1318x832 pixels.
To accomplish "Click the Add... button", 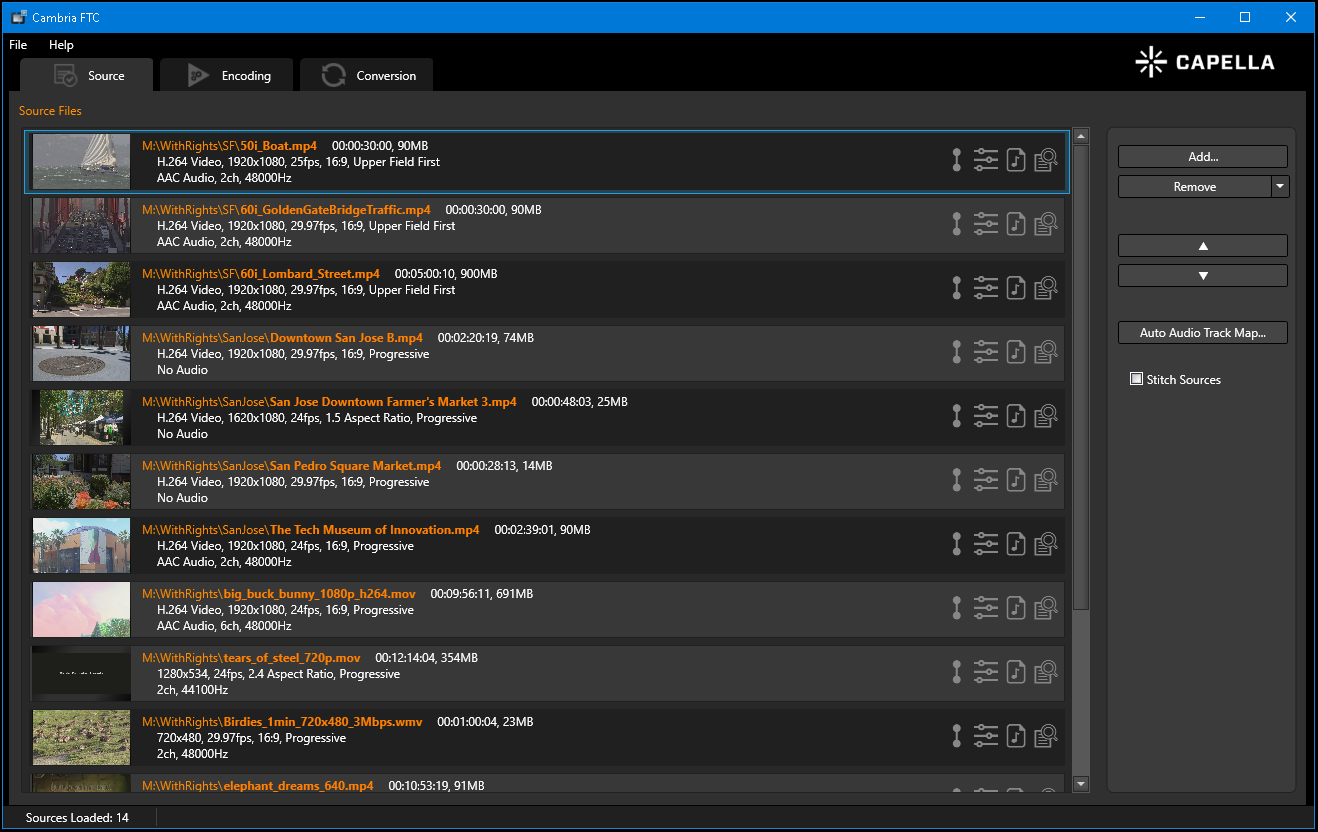I will point(1202,157).
